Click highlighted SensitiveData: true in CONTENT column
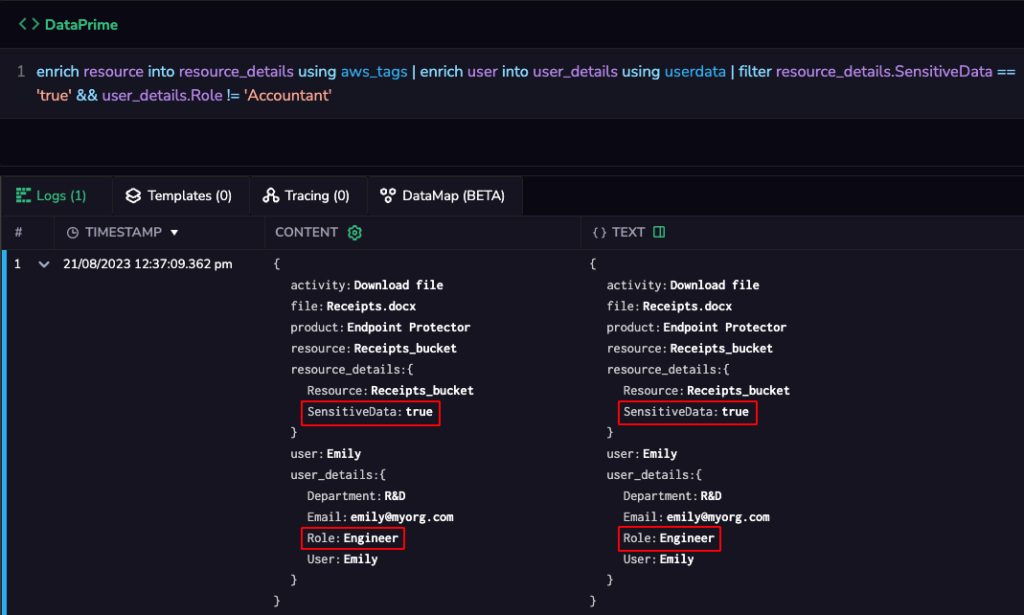The width and height of the screenshot is (1024, 615). pyautogui.click(x=370, y=412)
